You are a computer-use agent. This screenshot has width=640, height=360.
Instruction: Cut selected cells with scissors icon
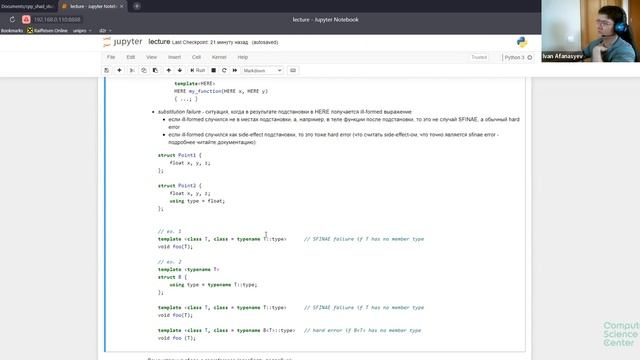132,70
